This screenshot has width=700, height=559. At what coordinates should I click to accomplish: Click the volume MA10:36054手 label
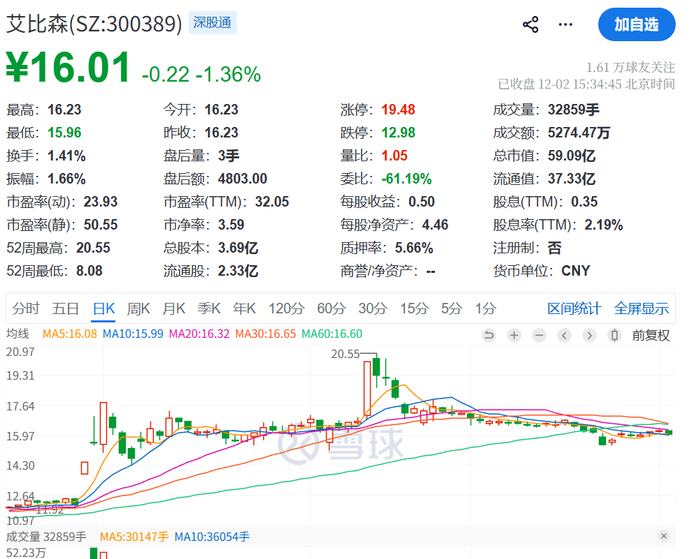[212, 537]
